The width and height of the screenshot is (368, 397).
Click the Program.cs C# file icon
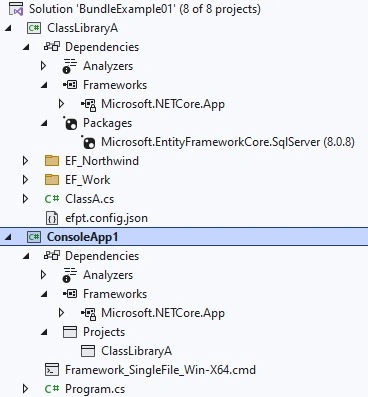pos(52,389)
